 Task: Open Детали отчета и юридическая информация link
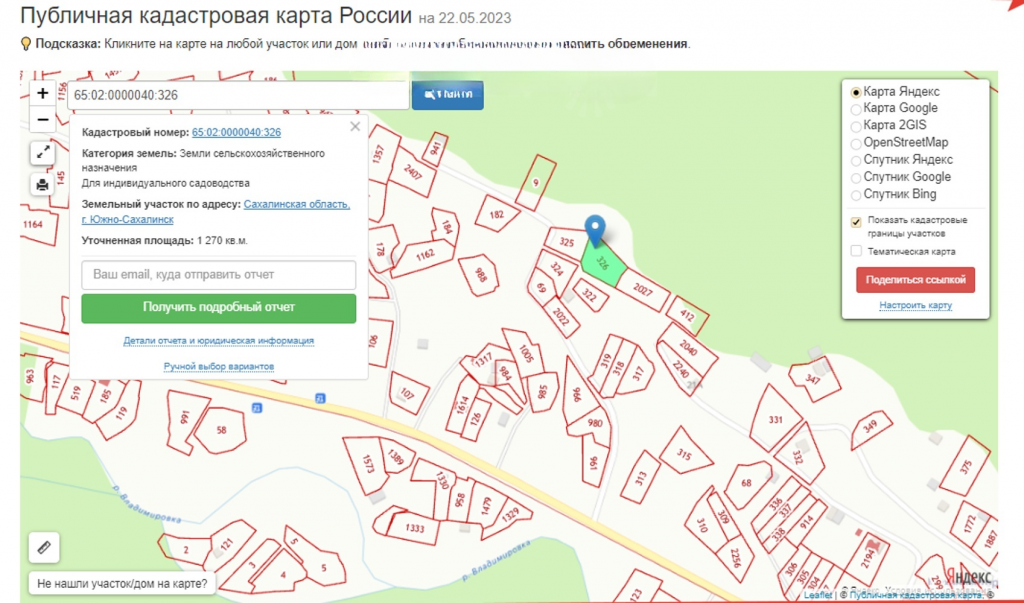click(x=219, y=341)
